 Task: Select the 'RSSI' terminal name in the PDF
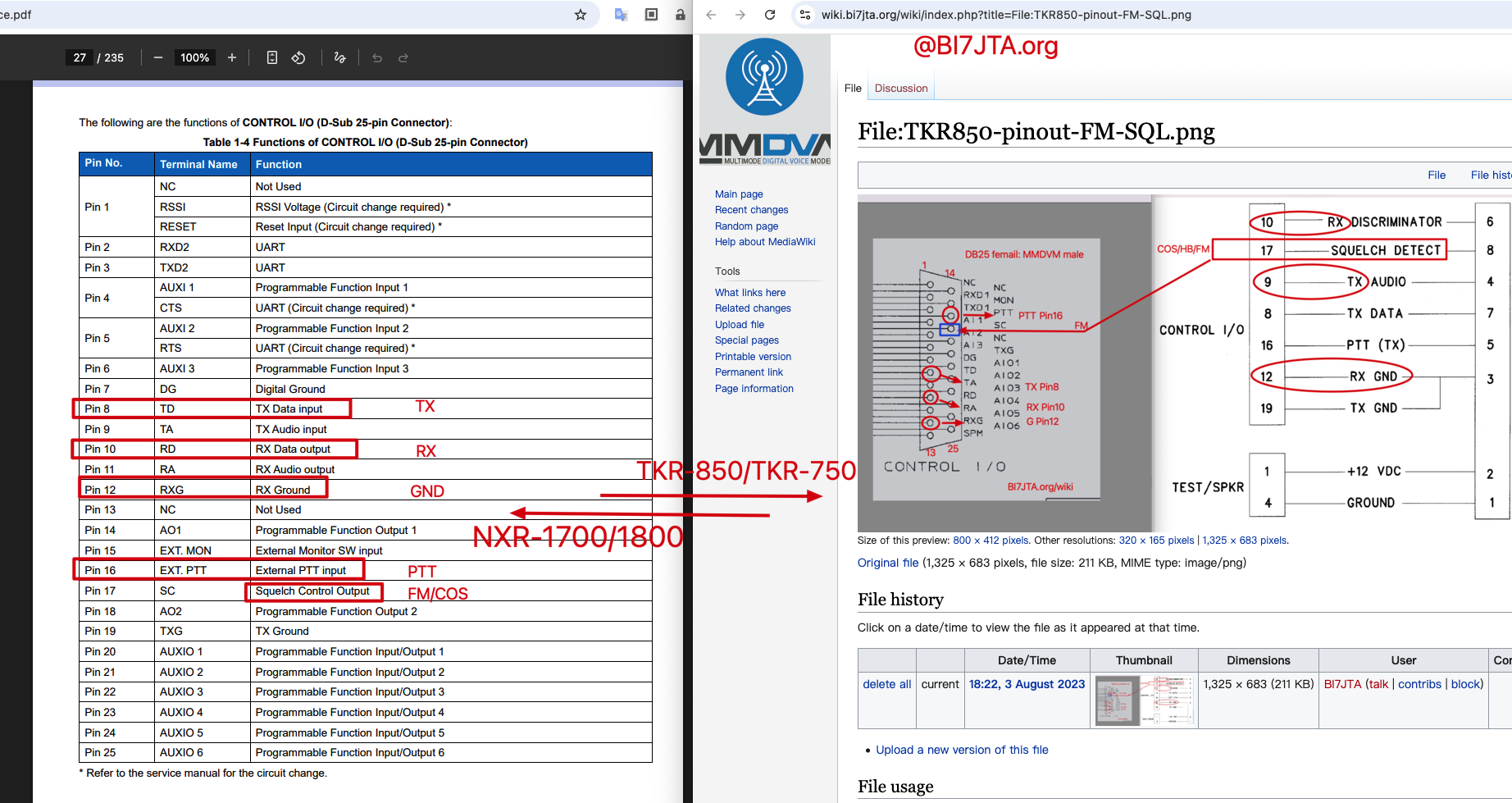(x=173, y=207)
